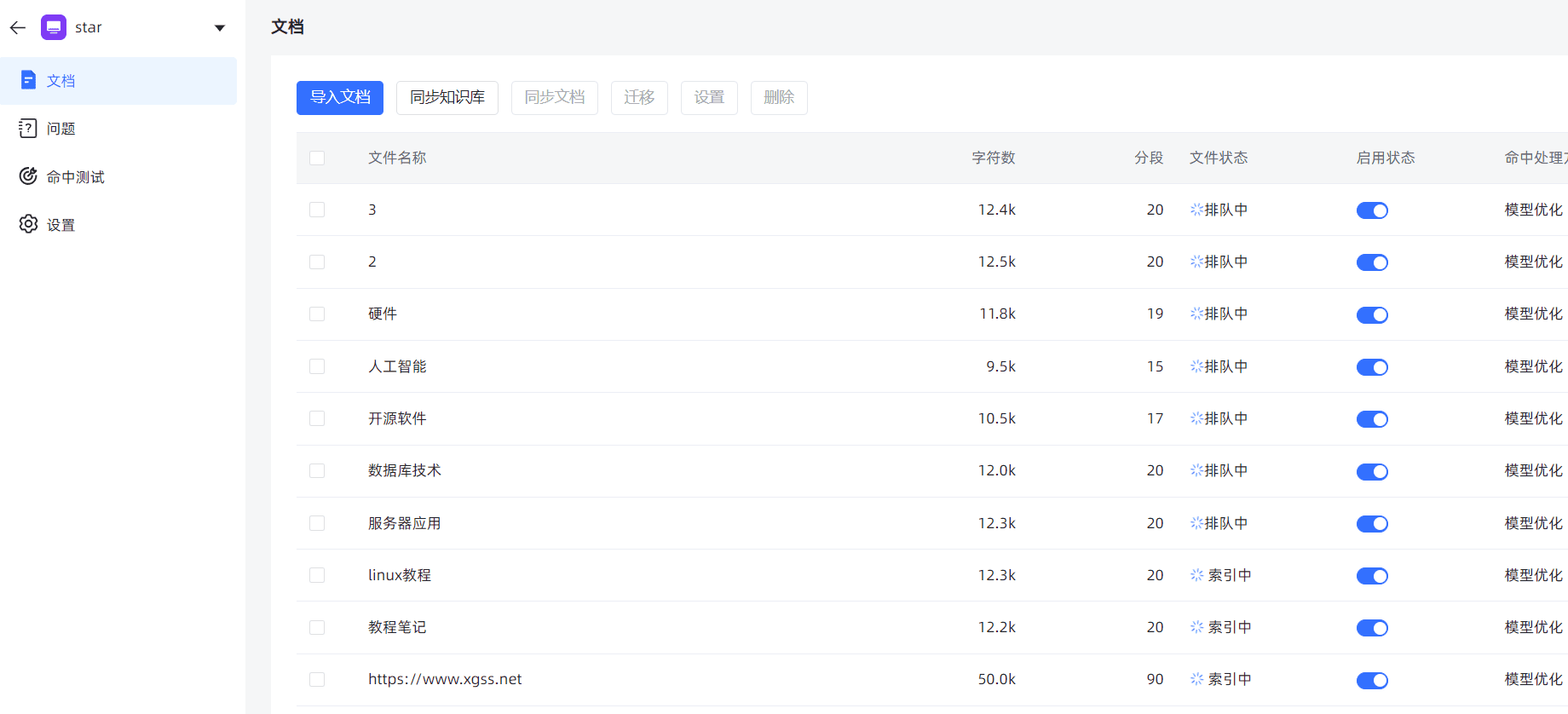
Task: Disable the enable toggle for file 3
Action: (1372, 210)
